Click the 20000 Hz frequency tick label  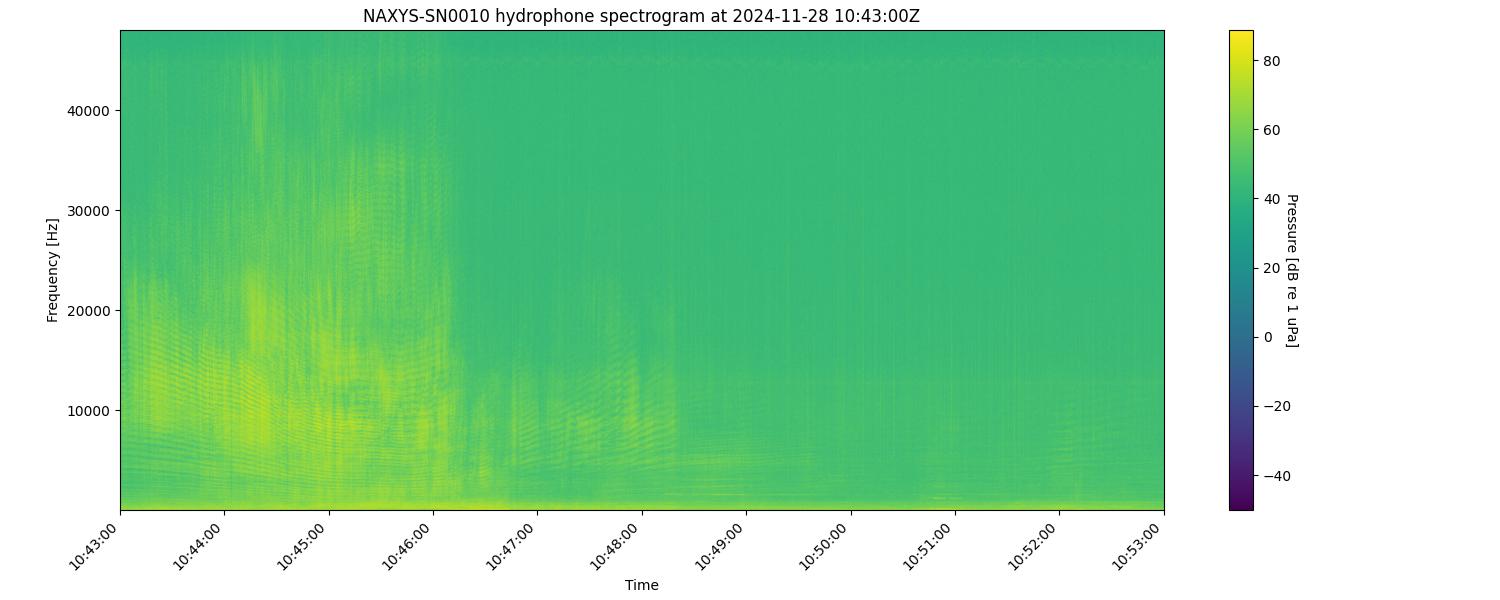click(x=88, y=310)
